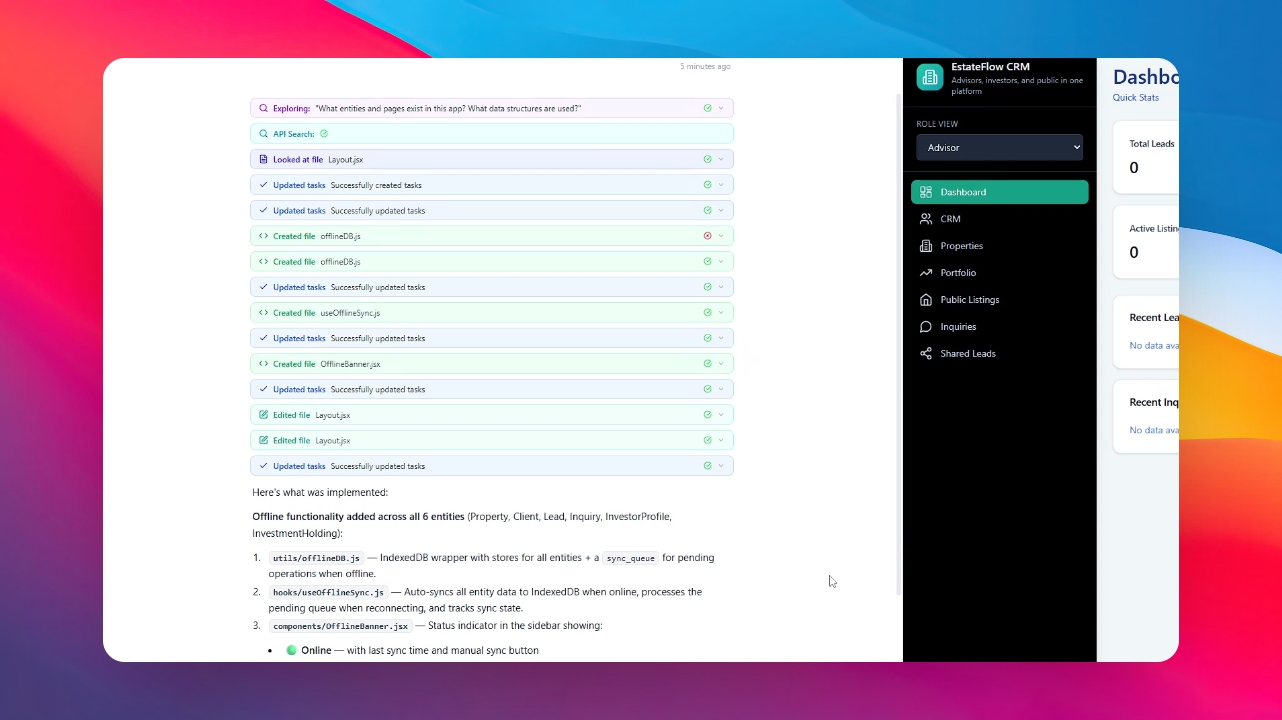Click the green check beside API Search
1282x720 pixels.
pos(324,134)
